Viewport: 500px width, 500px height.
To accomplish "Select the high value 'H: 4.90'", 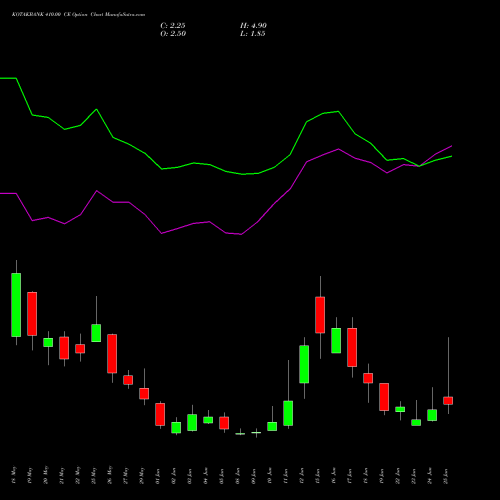I will coord(253,26).
